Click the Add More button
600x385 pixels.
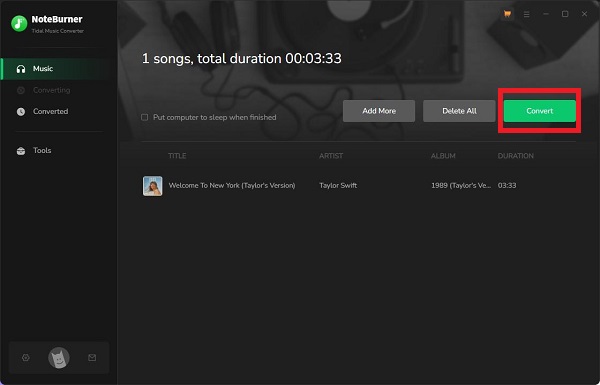[379, 111]
